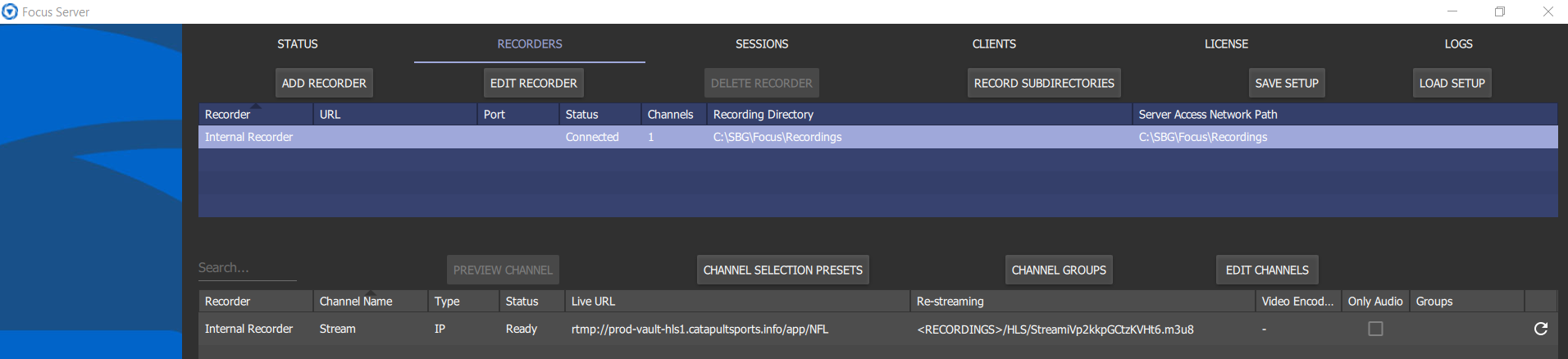Screen dimensions: 1568x359
Task: Go to the CLIENTS tab
Action: [x=994, y=44]
